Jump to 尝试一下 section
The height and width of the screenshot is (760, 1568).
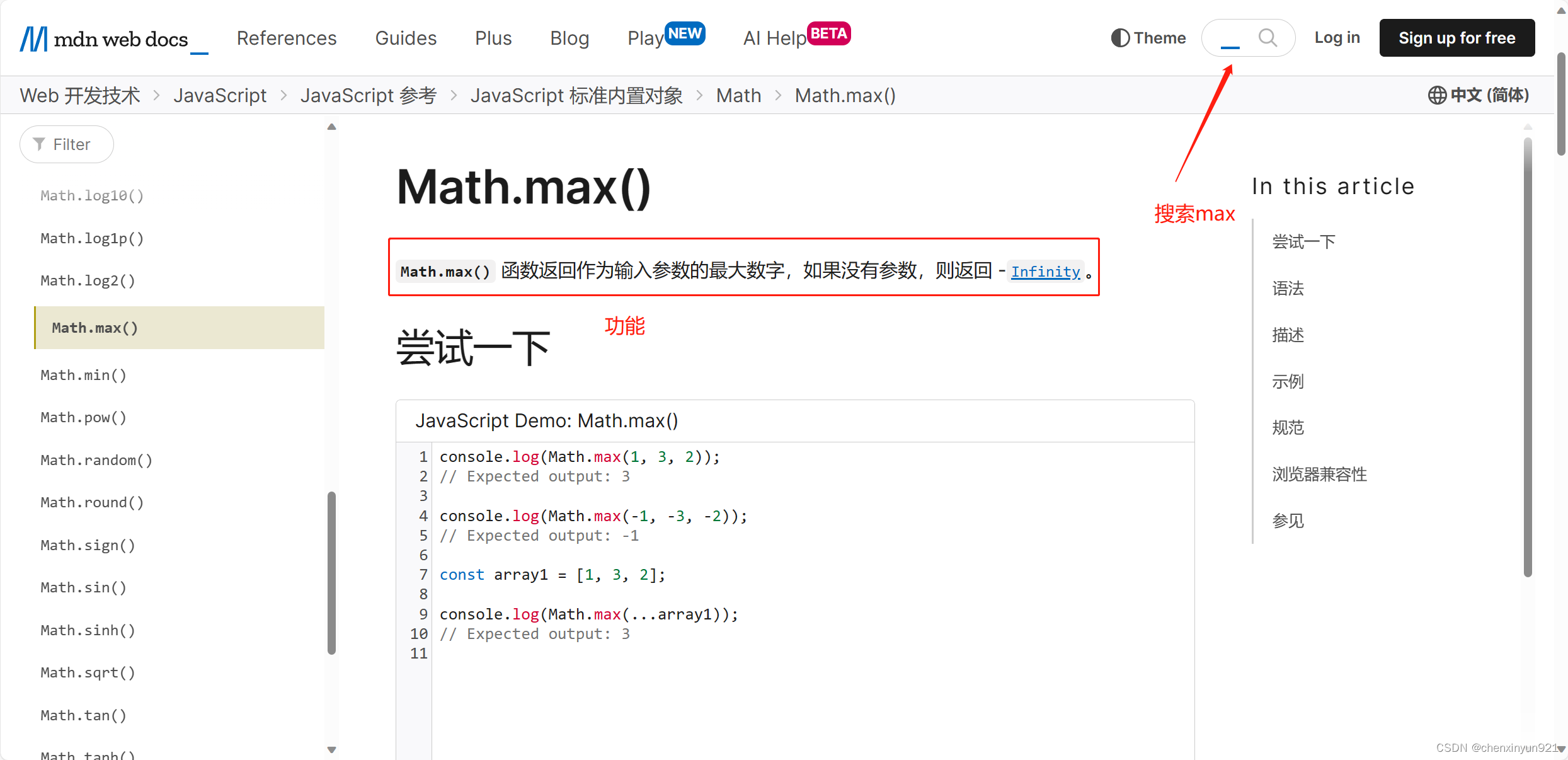tap(1303, 242)
